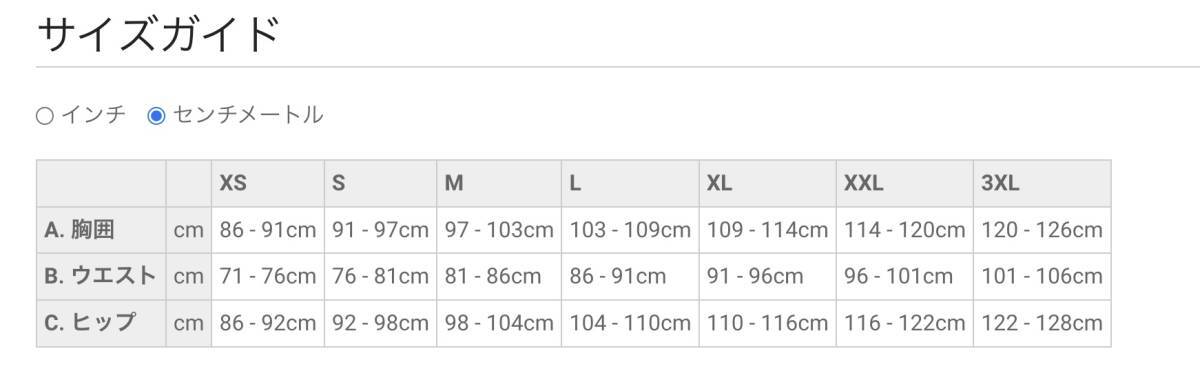This screenshot has height=389, width=1200.
Task: Click the B. ウエスト row label
Action: coord(101,277)
